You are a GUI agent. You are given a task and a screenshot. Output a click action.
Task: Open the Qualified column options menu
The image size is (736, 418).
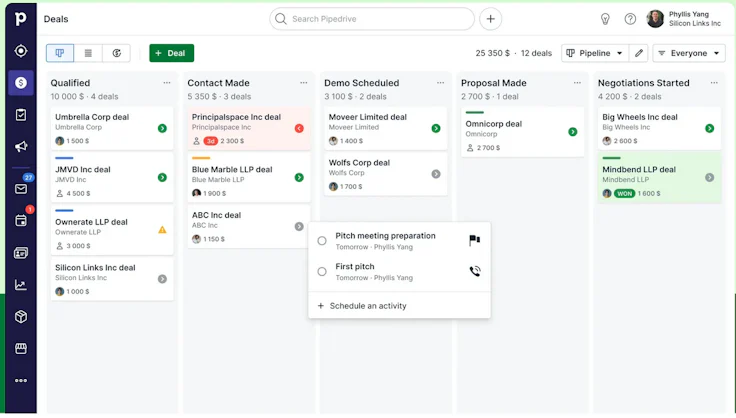pyautogui.click(x=167, y=83)
